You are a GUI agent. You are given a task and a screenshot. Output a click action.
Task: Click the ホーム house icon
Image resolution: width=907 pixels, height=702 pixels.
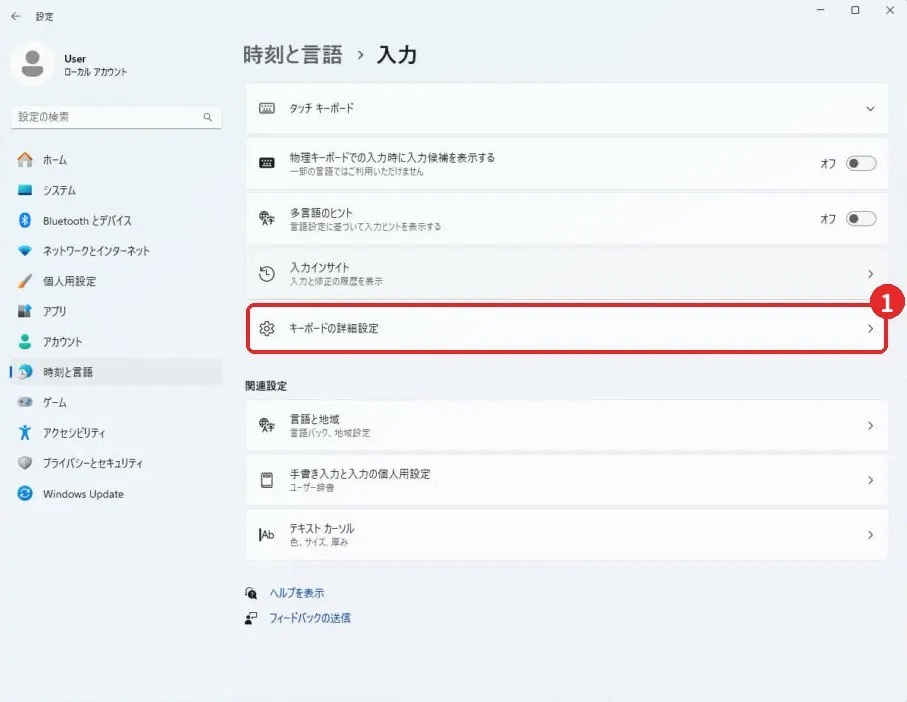25,160
